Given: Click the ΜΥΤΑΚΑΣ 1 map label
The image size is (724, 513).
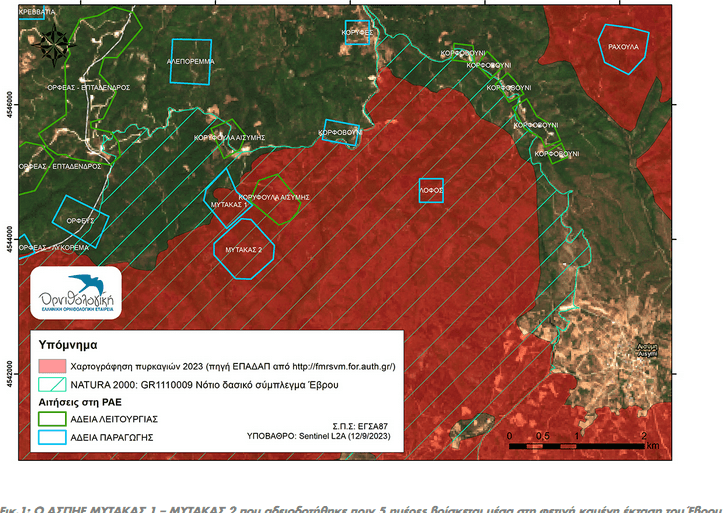Looking at the screenshot, I should (x=229, y=204).
